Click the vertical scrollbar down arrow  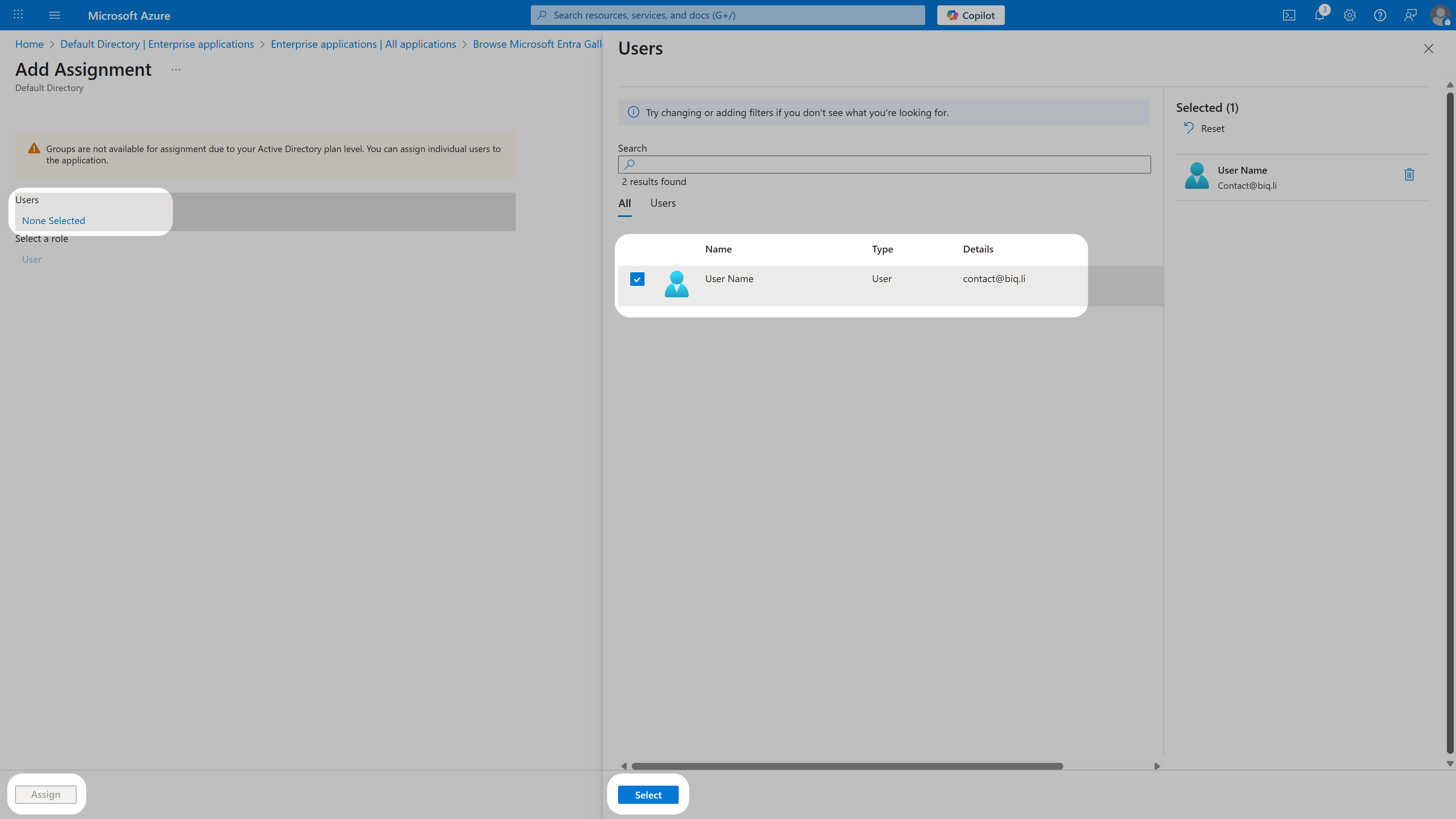pyautogui.click(x=1450, y=763)
